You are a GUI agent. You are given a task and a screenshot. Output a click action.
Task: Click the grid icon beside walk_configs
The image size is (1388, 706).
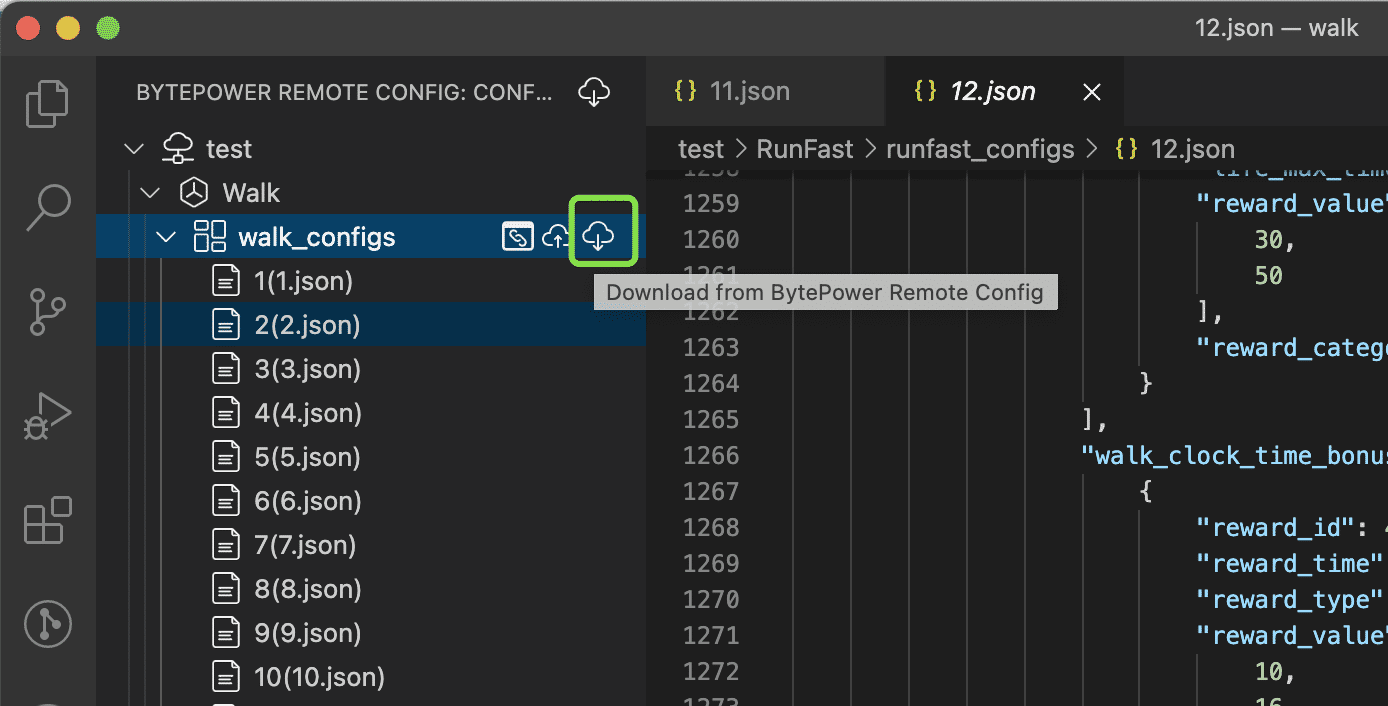pyautogui.click(x=210, y=237)
